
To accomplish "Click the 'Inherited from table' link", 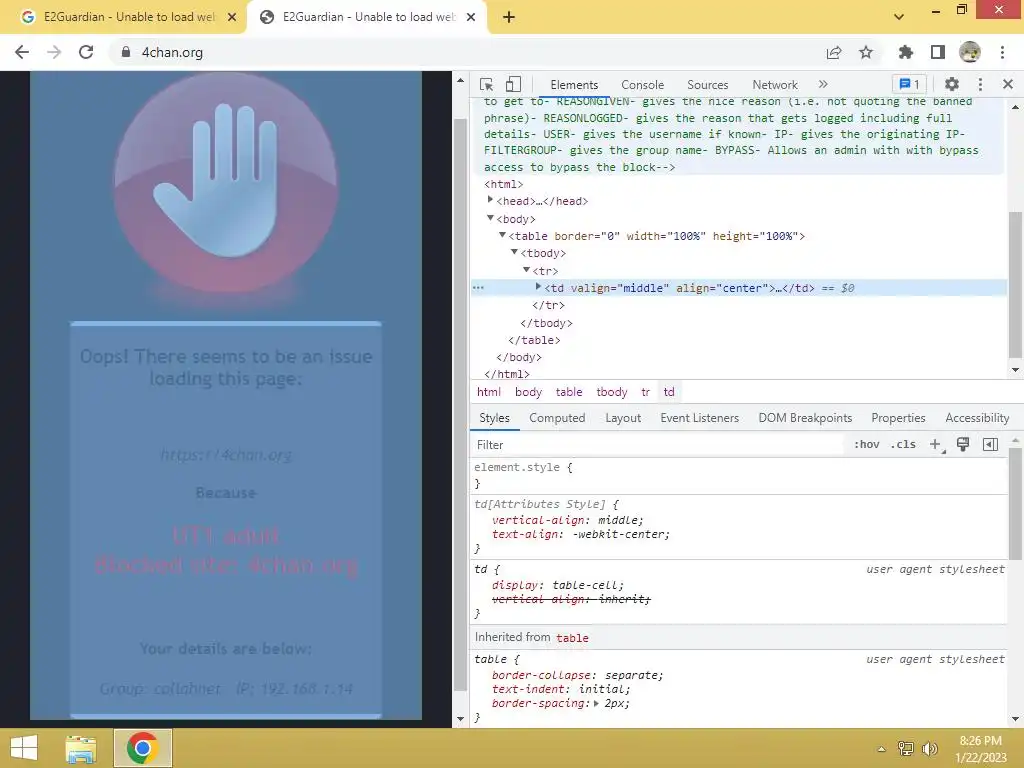I will coord(572,638).
